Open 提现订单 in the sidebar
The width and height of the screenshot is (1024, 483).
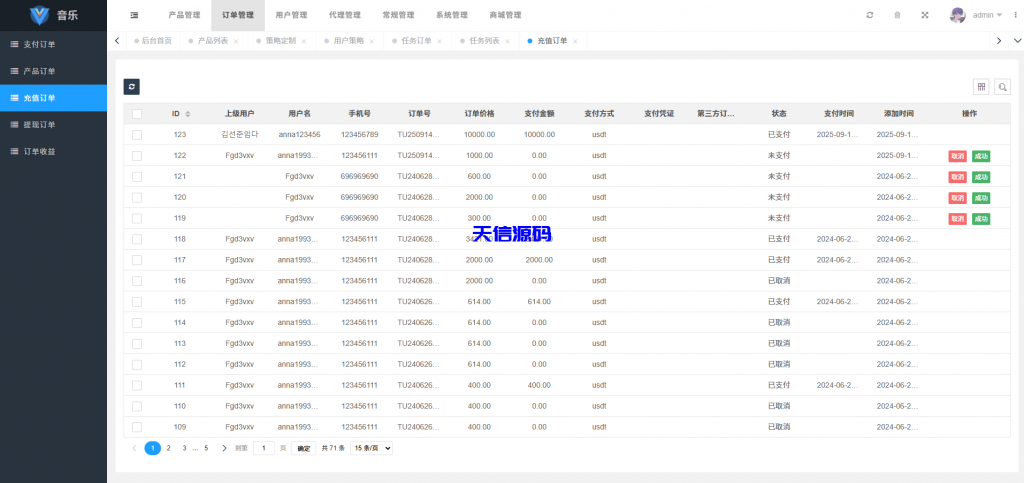coord(53,125)
